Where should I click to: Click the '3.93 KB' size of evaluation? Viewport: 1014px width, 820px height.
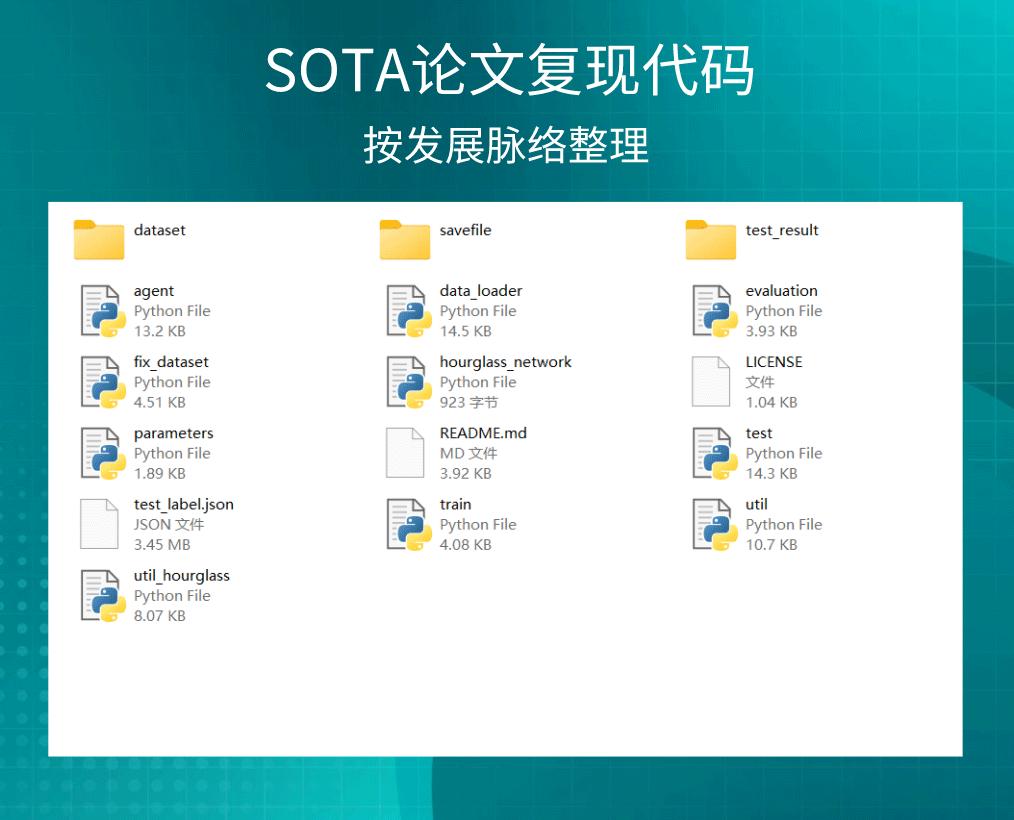tap(771, 331)
